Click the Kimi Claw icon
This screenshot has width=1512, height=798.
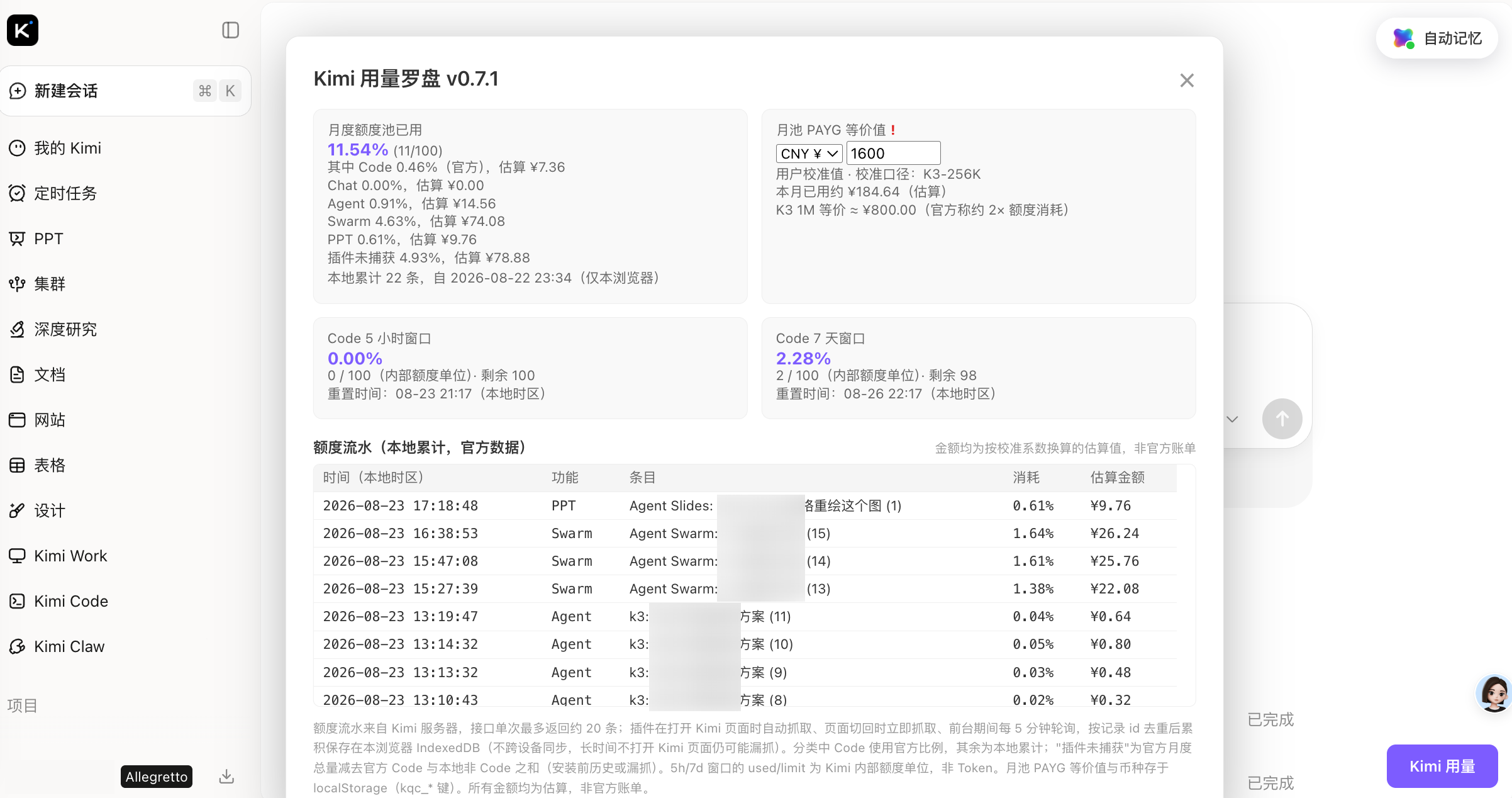coord(17,646)
